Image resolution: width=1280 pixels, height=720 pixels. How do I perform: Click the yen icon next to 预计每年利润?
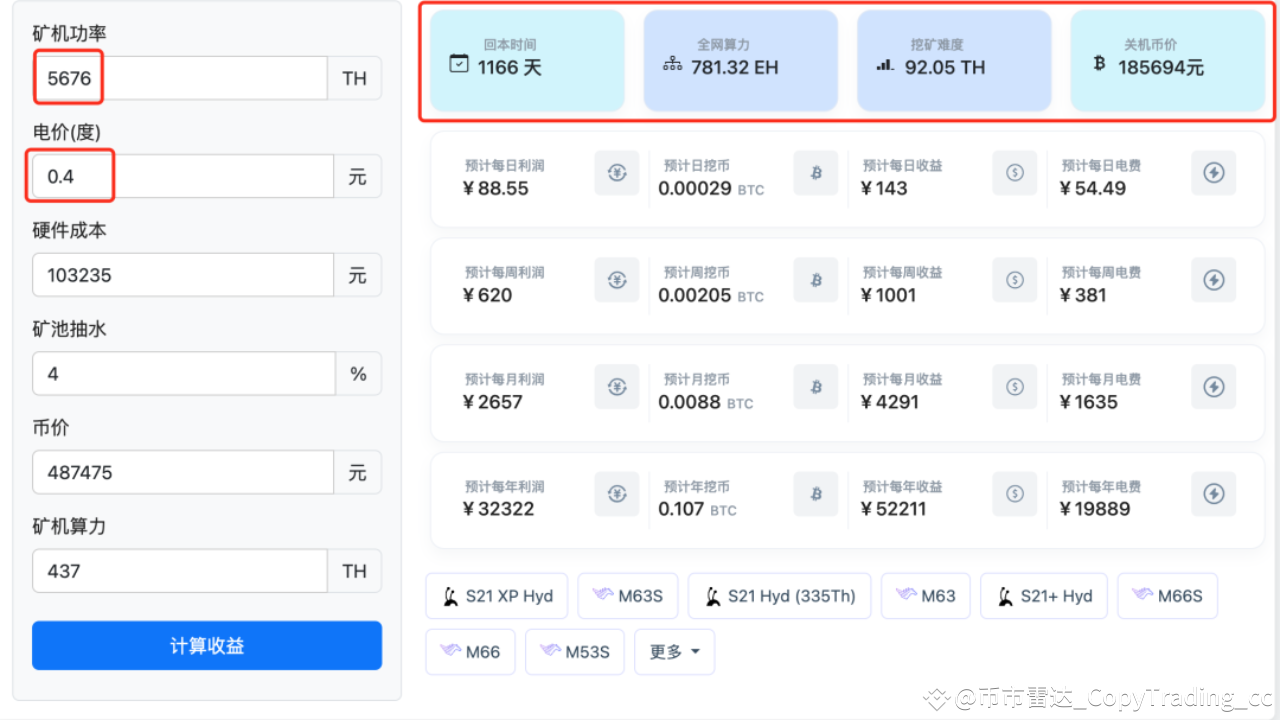[x=616, y=494]
